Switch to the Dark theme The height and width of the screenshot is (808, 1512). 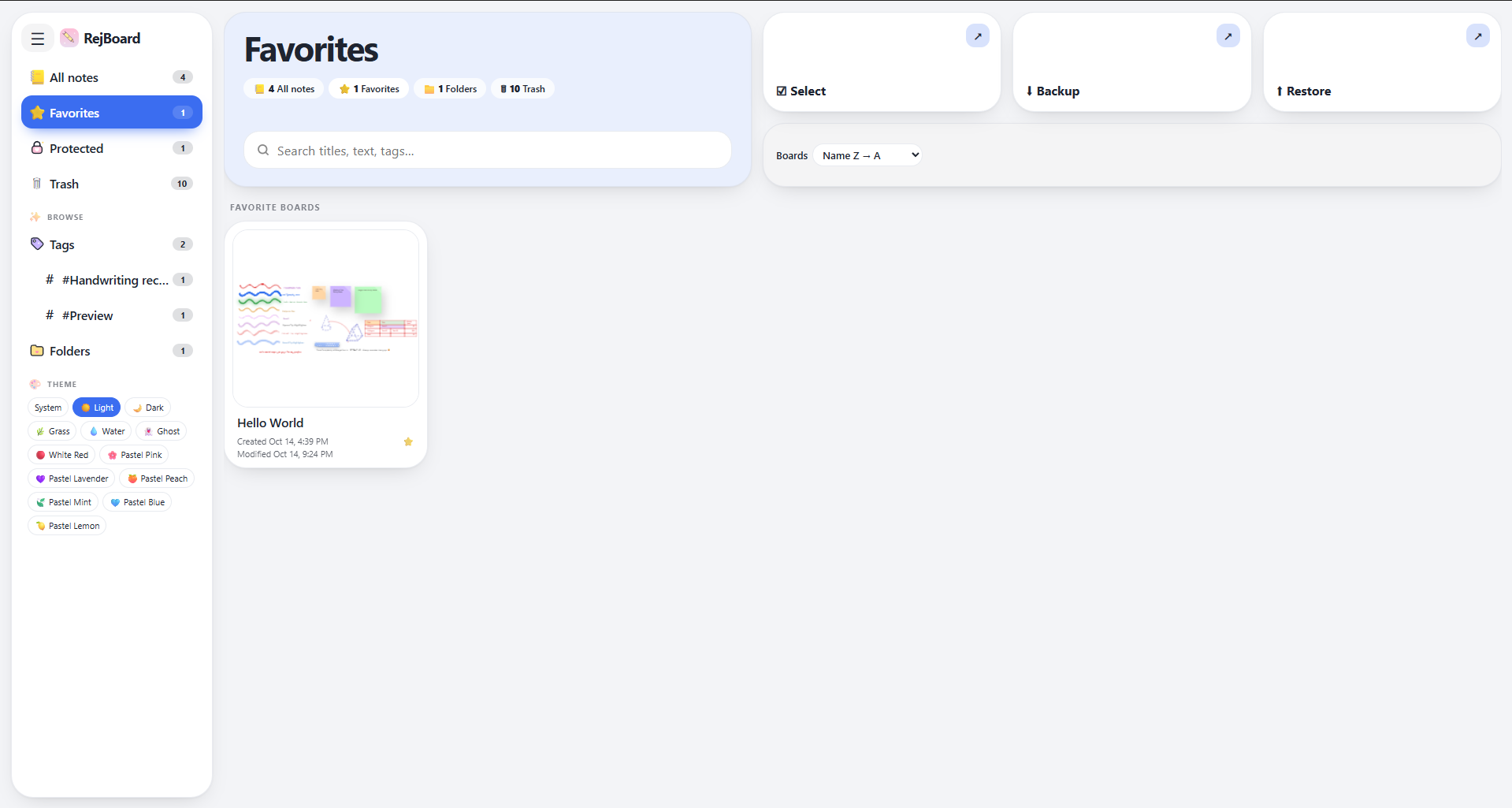click(x=148, y=408)
